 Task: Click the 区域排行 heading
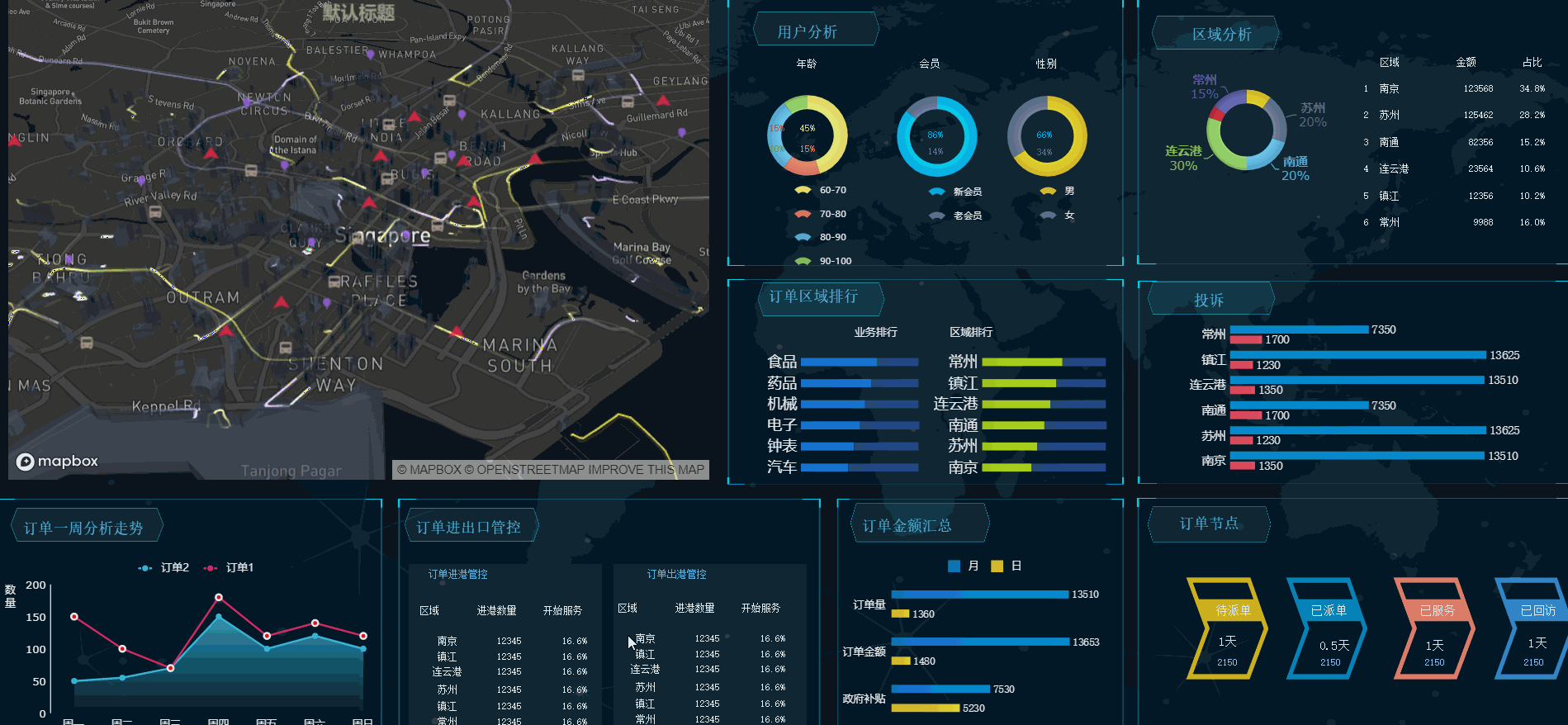[x=971, y=332]
